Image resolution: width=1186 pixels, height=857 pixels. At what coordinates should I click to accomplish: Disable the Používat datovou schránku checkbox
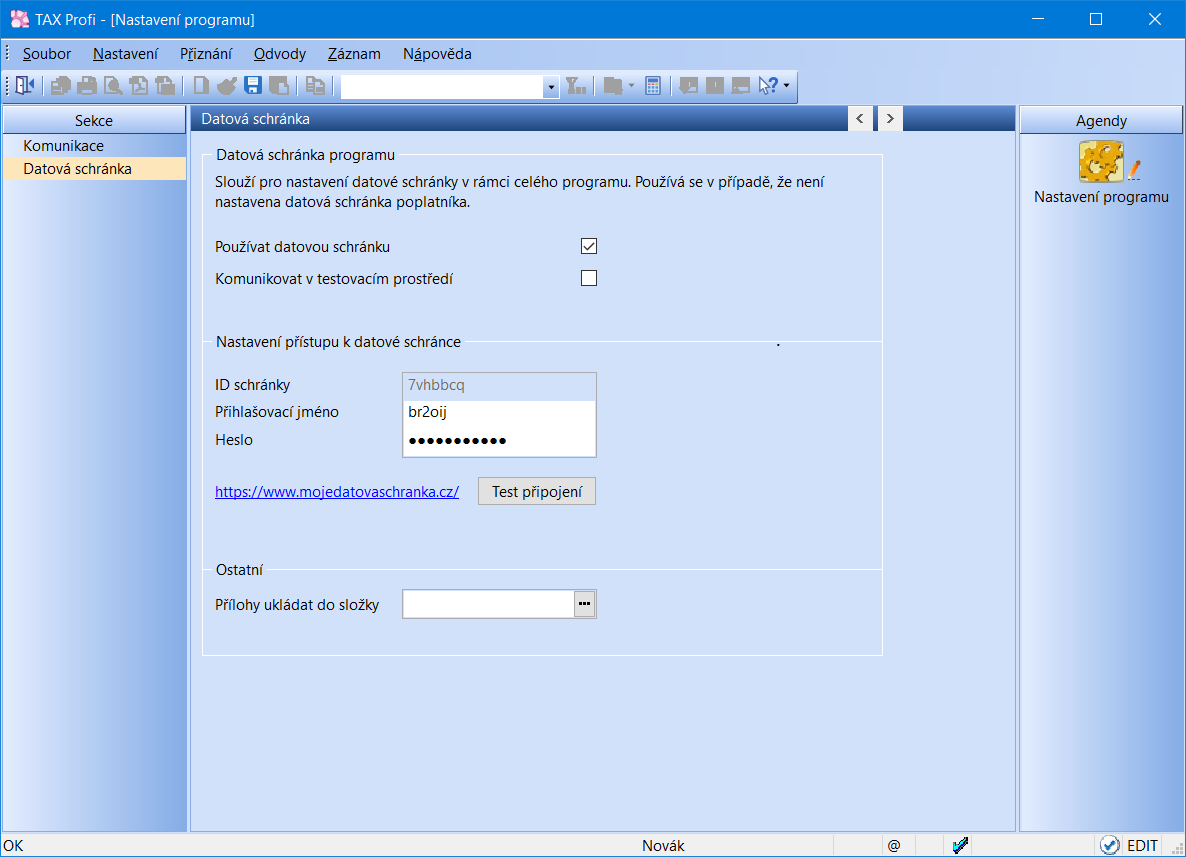coord(589,246)
